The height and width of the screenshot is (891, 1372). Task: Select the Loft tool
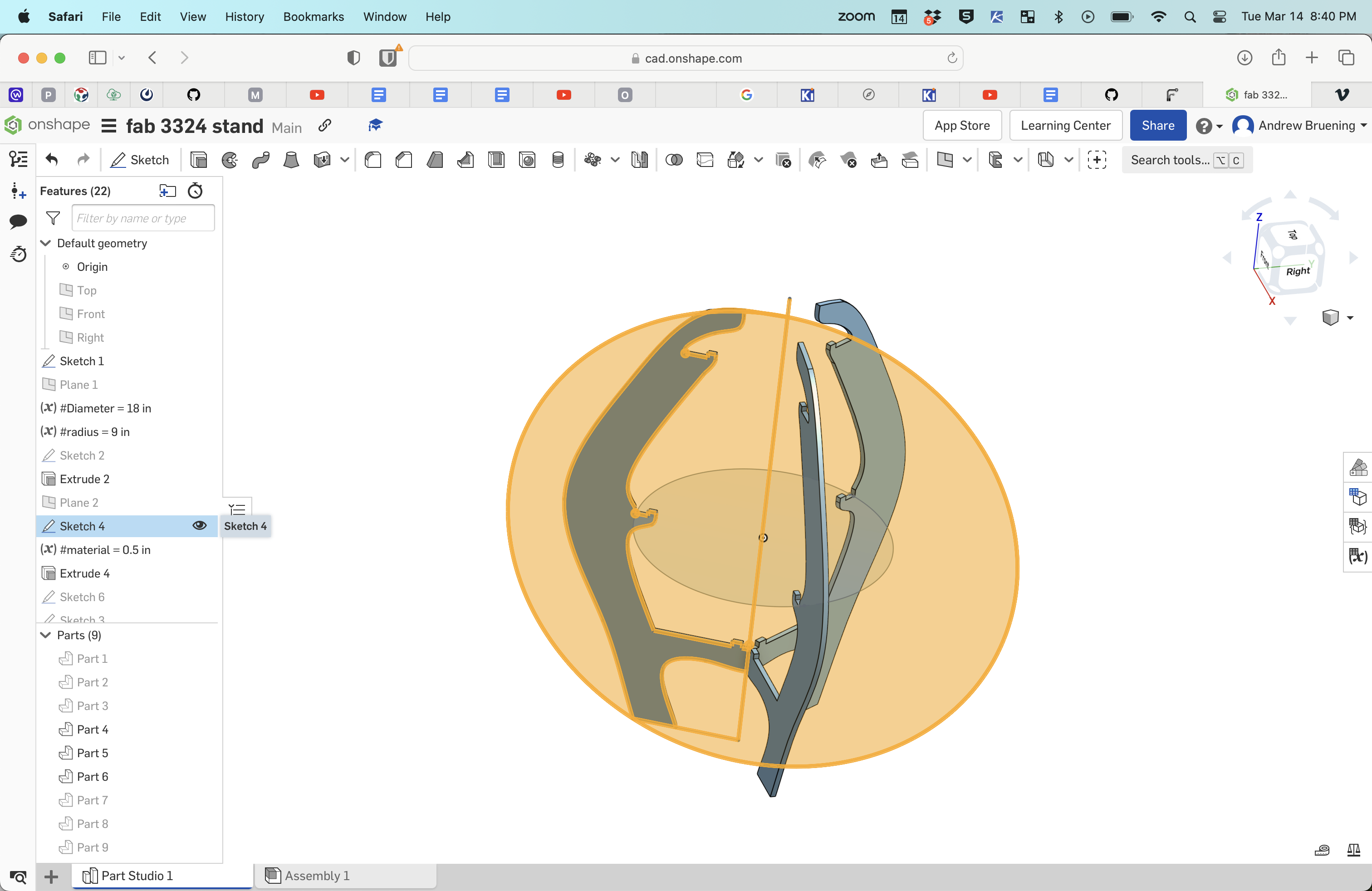coord(291,160)
